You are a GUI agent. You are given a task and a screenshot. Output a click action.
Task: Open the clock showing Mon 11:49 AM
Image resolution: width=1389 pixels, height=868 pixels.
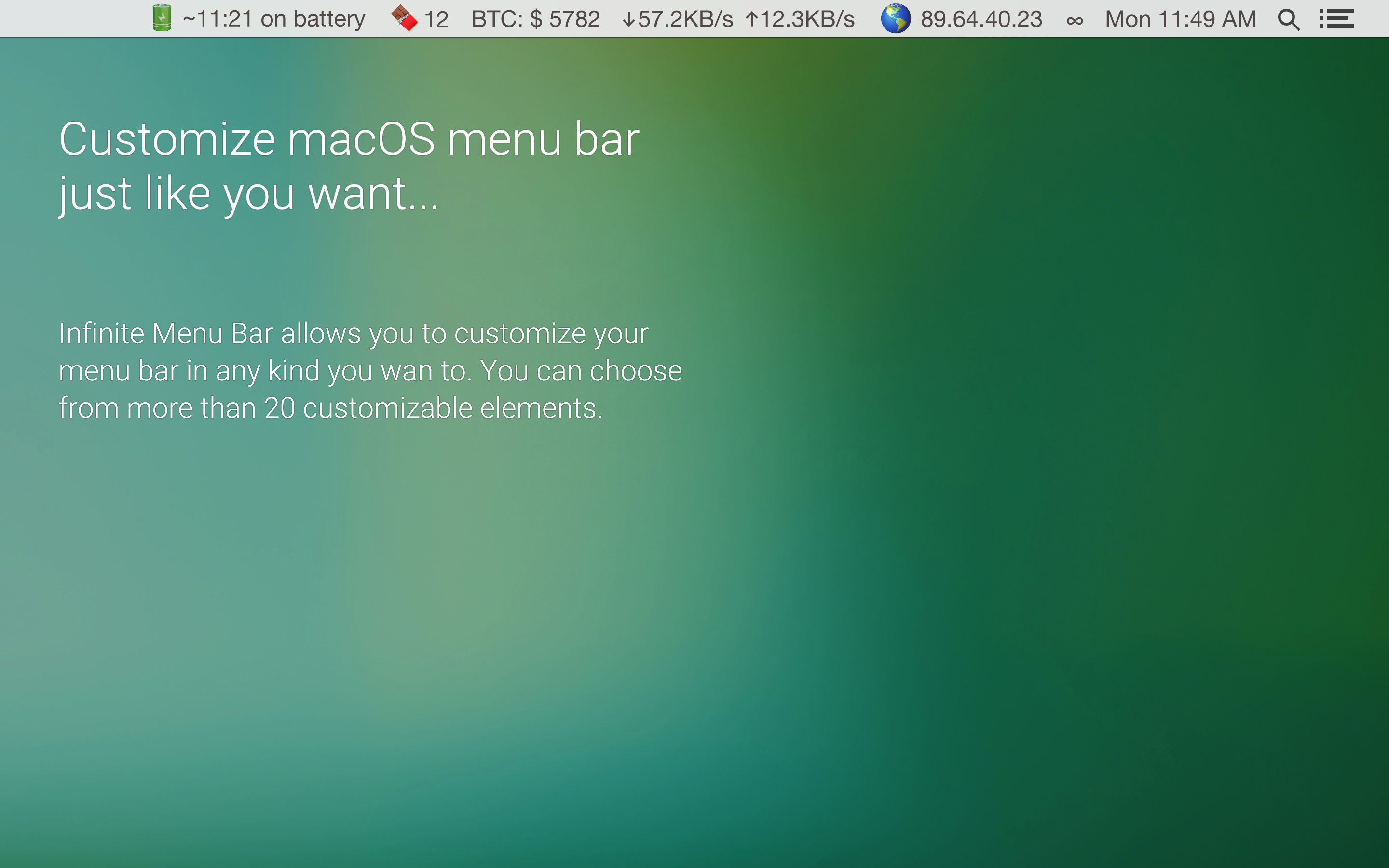pos(1181,18)
